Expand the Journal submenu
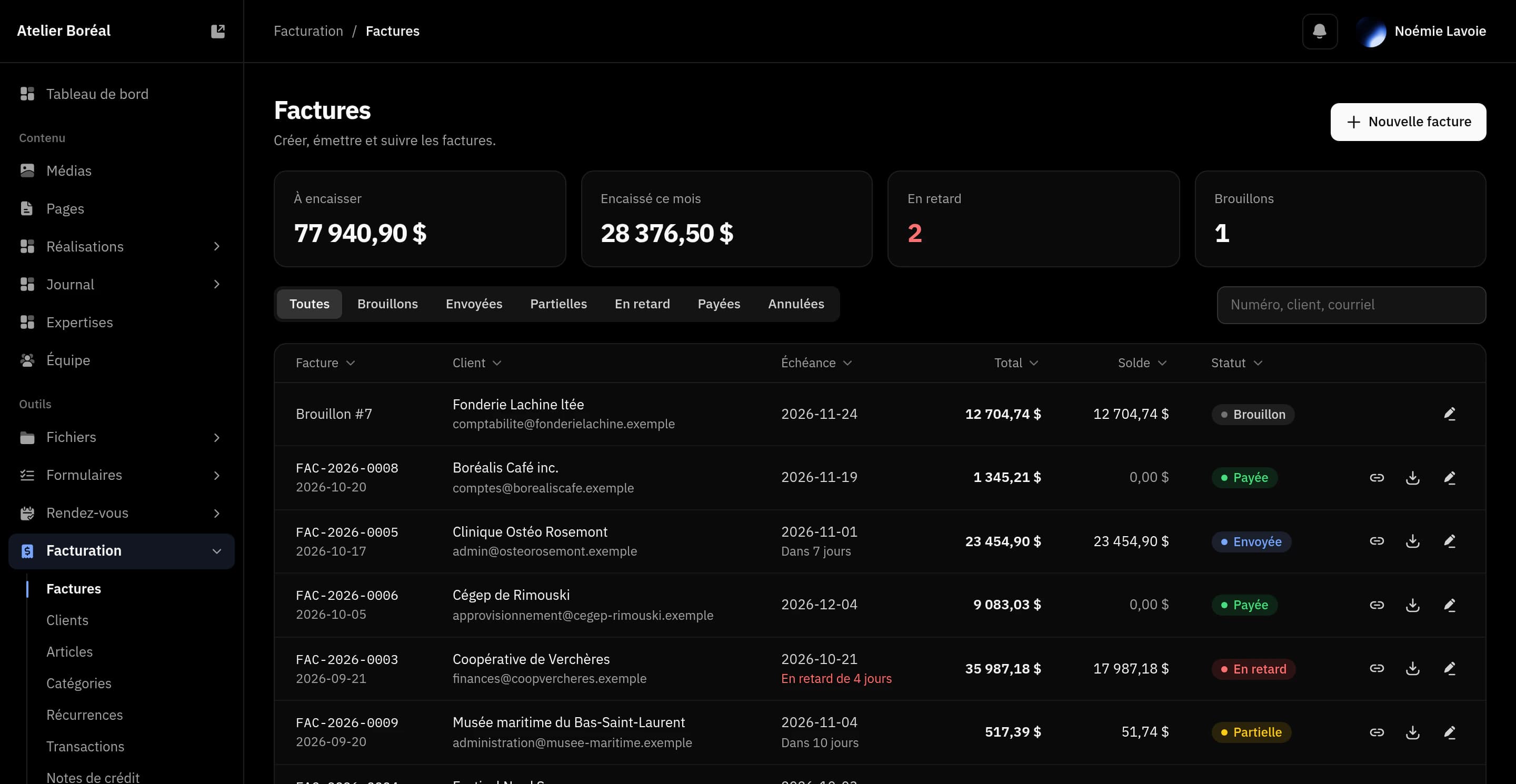 point(216,285)
